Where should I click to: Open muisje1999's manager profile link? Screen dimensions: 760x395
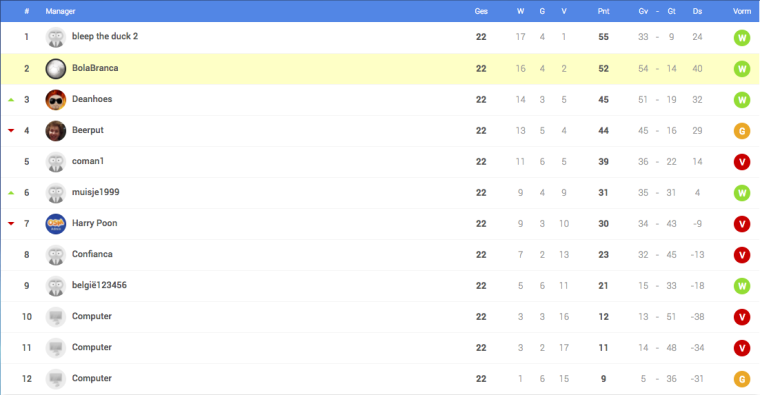[x=95, y=192]
